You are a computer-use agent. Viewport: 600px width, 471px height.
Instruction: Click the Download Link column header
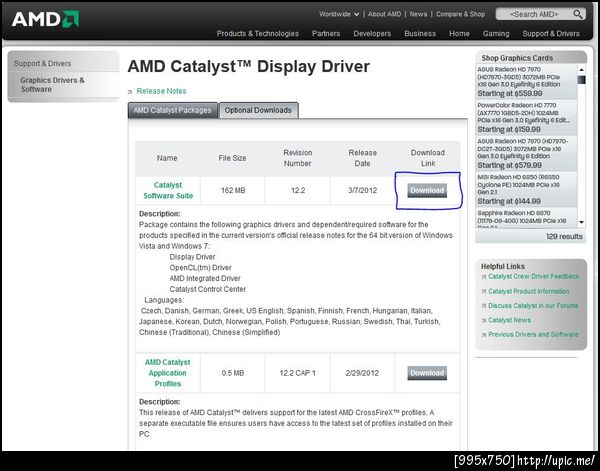tap(428, 158)
